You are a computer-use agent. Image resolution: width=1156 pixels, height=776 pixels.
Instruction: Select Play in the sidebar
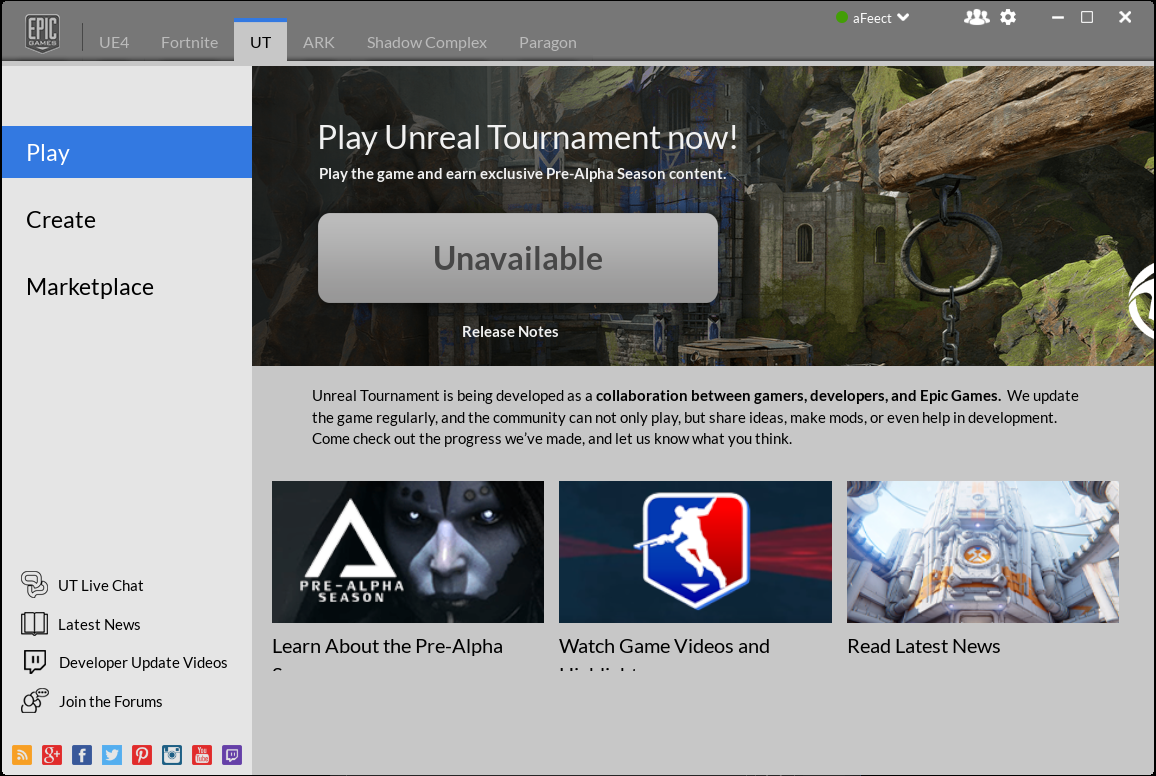click(x=127, y=152)
